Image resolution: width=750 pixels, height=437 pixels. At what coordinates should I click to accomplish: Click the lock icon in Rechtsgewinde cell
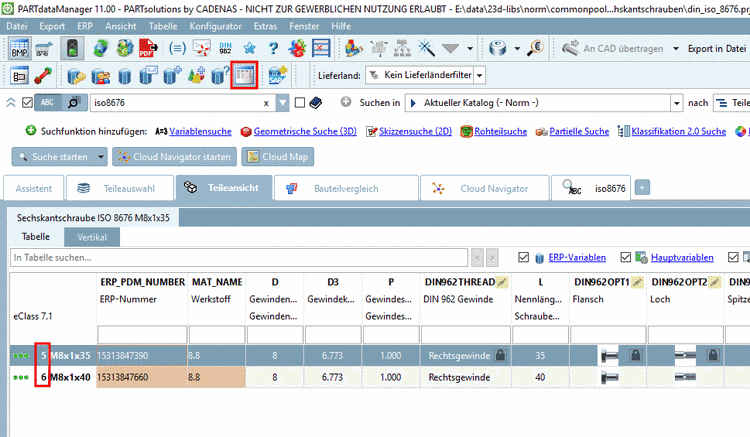[500, 355]
